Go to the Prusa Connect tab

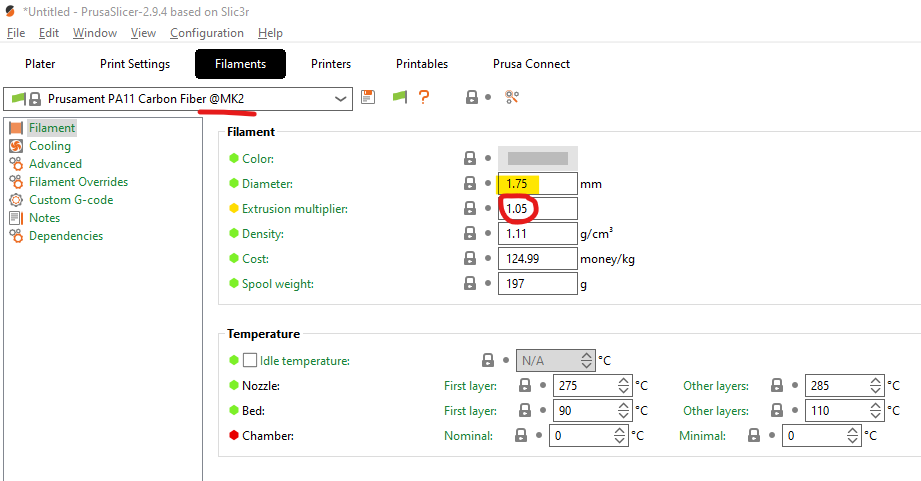click(531, 64)
